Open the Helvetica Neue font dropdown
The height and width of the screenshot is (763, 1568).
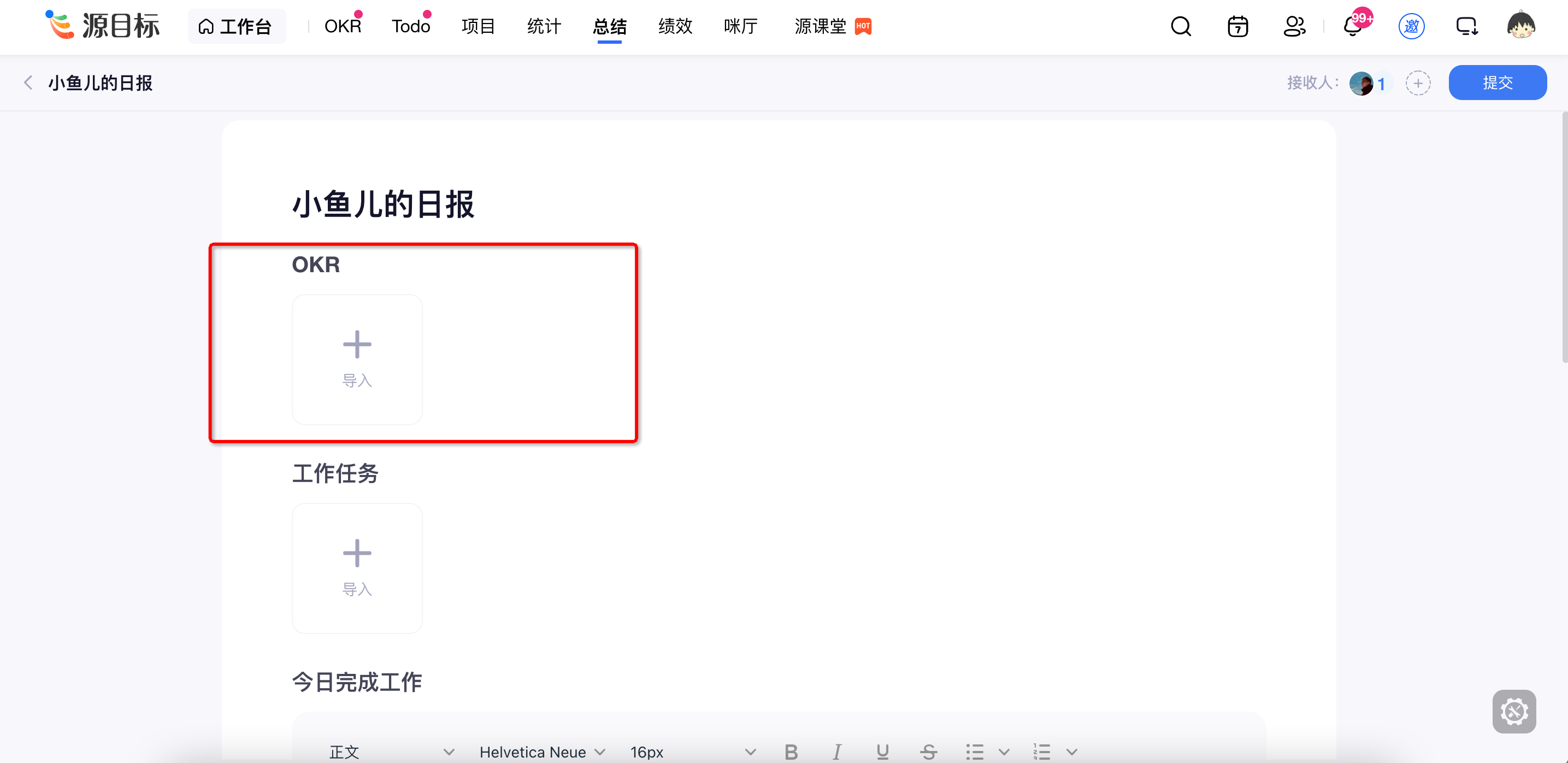[542, 751]
